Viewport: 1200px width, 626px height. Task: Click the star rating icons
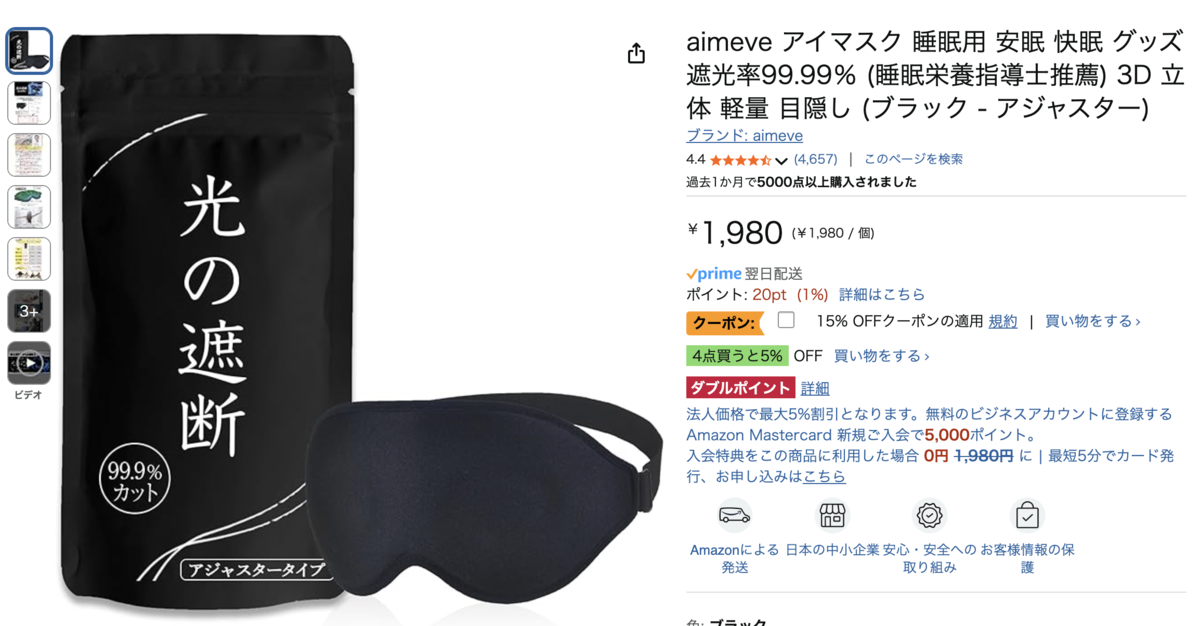point(740,159)
